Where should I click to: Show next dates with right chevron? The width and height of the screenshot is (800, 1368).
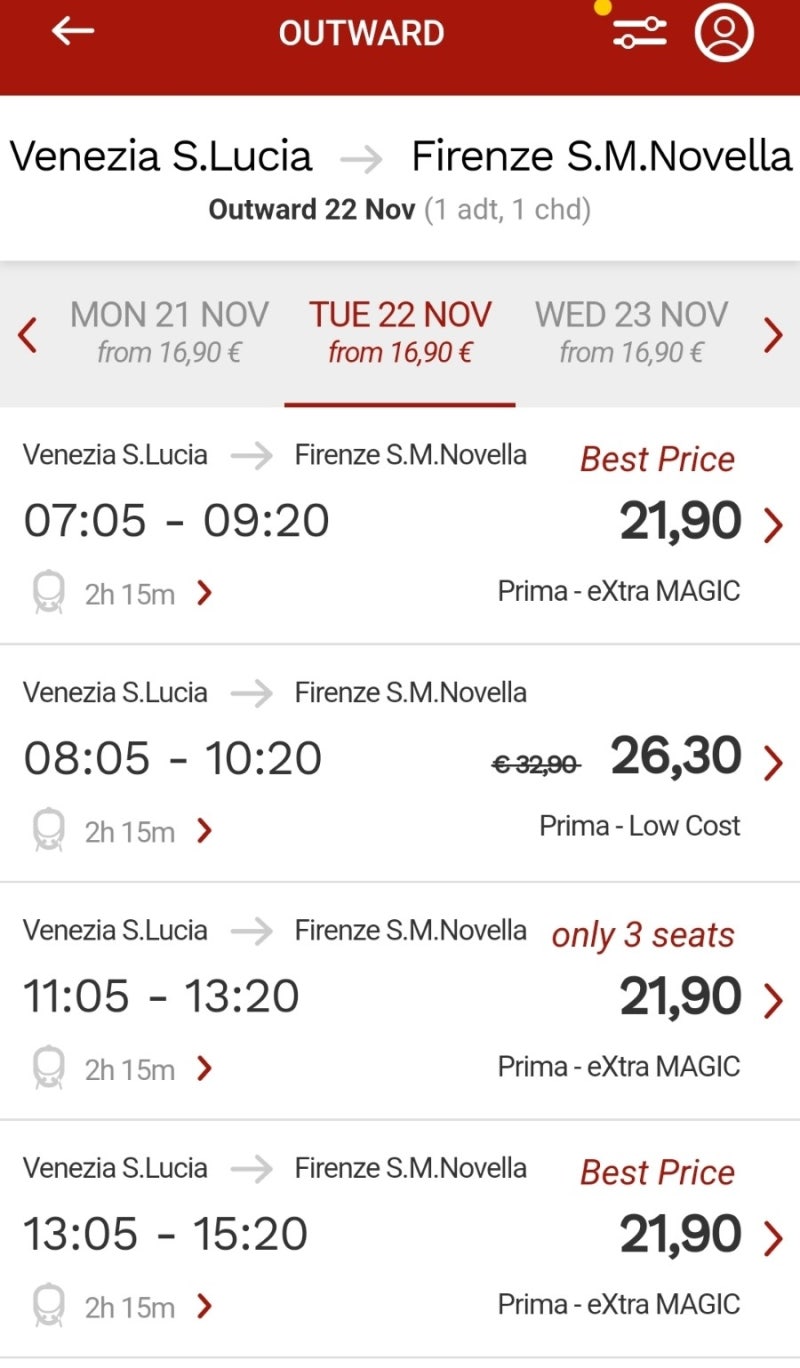(x=773, y=335)
